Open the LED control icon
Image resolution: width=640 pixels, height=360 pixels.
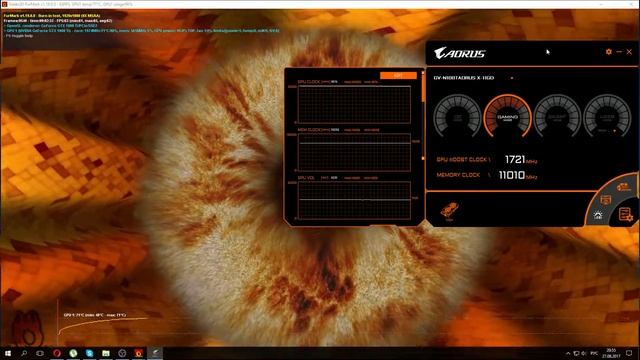coord(598,215)
